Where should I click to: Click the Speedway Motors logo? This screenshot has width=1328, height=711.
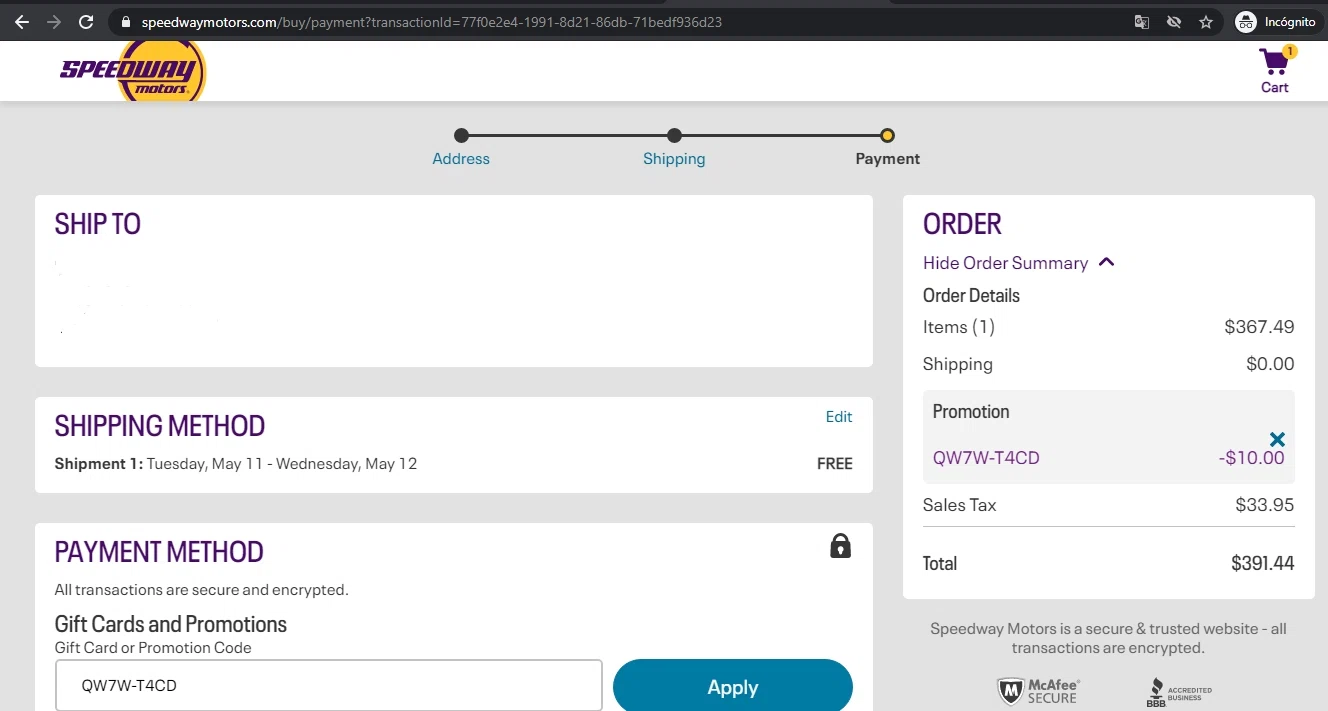click(x=133, y=71)
